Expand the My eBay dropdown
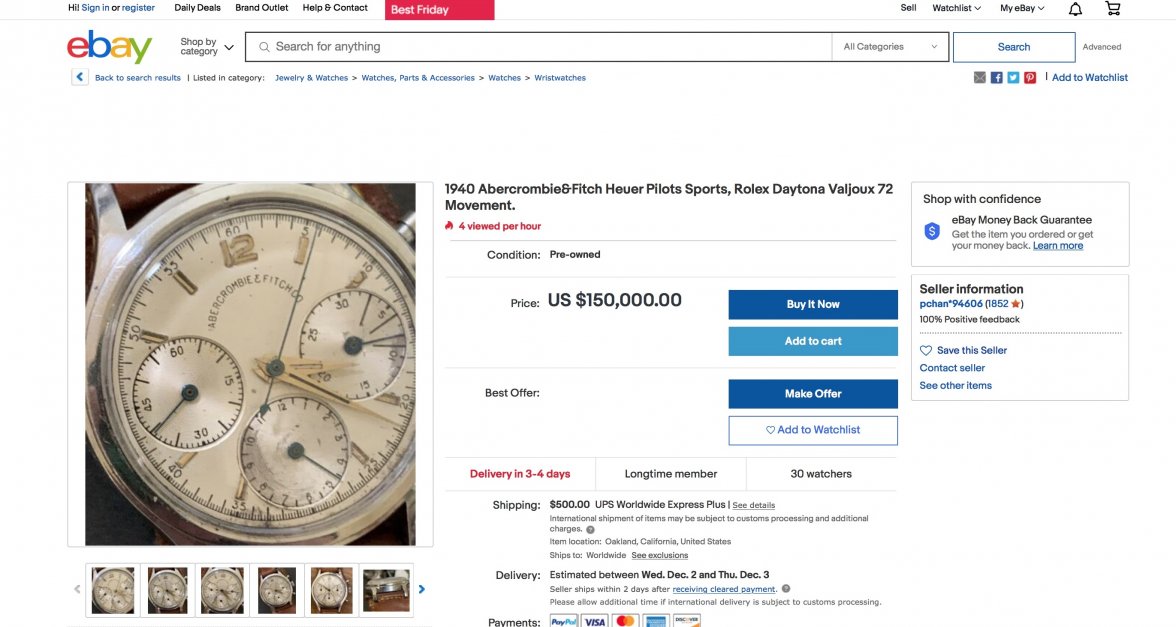 pos(1022,8)
